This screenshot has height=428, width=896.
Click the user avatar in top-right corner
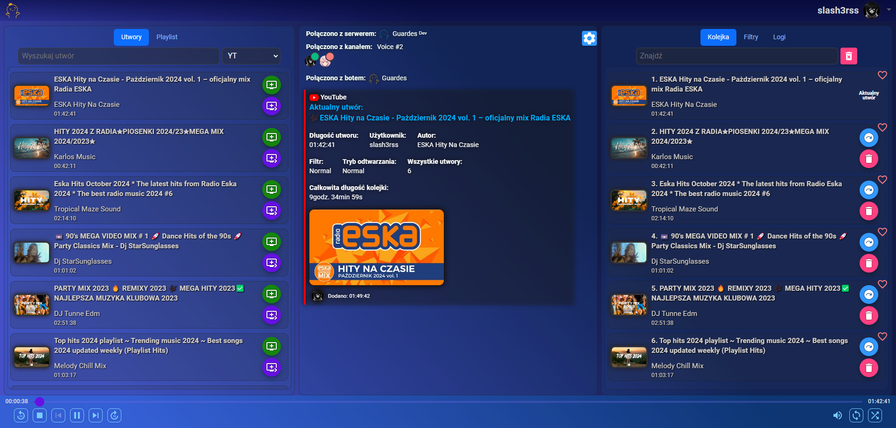tap(871, 11)
